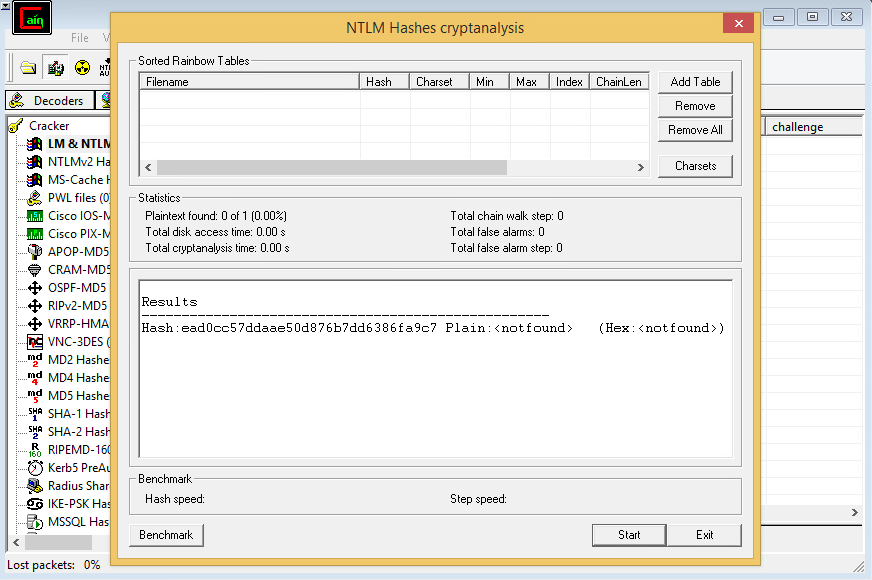Screen dimensions: 872x580
Task: Click the PWL files icon
Action: (34, 197)
